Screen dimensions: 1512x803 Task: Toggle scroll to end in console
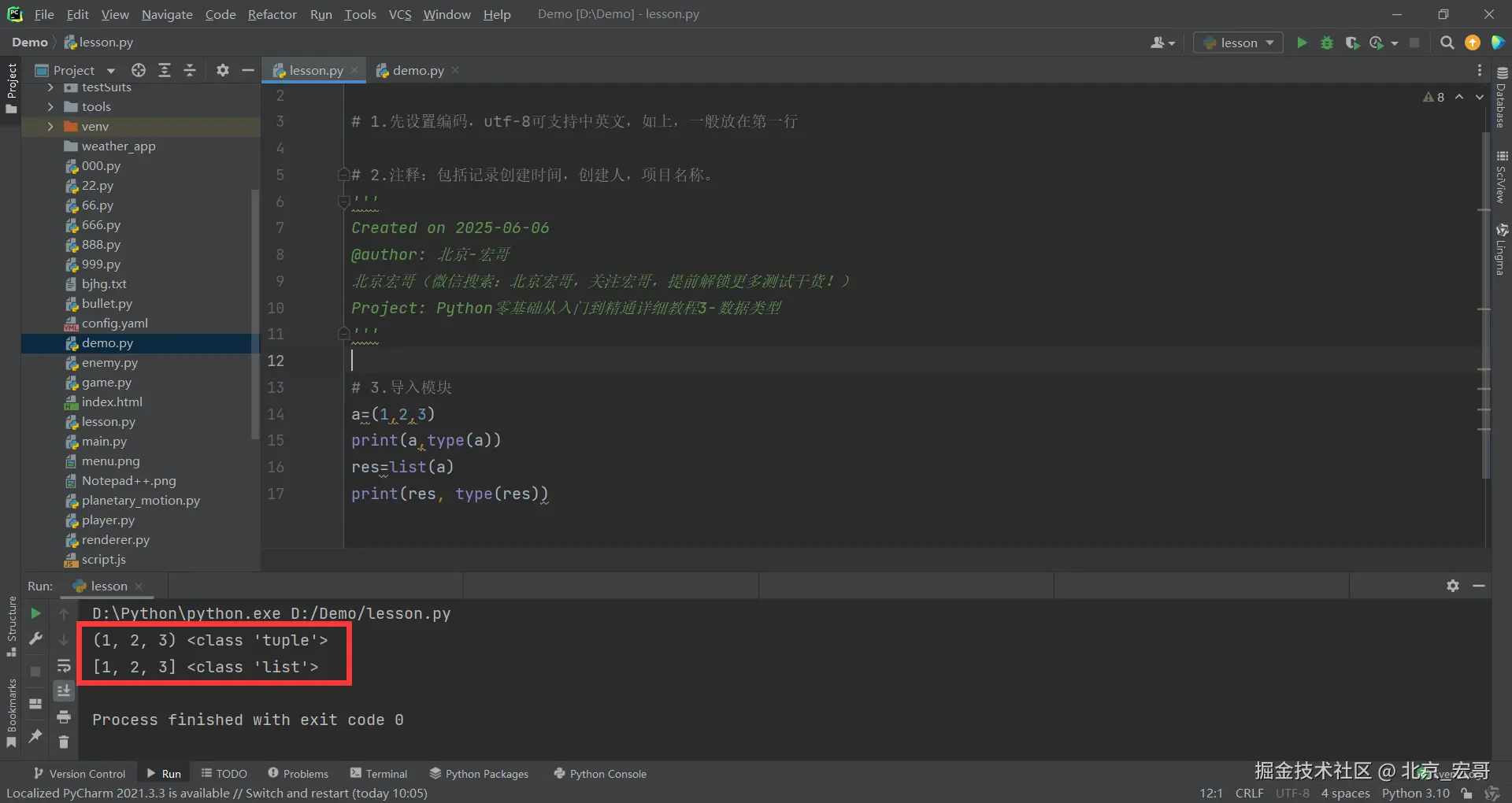click(64, 690)
